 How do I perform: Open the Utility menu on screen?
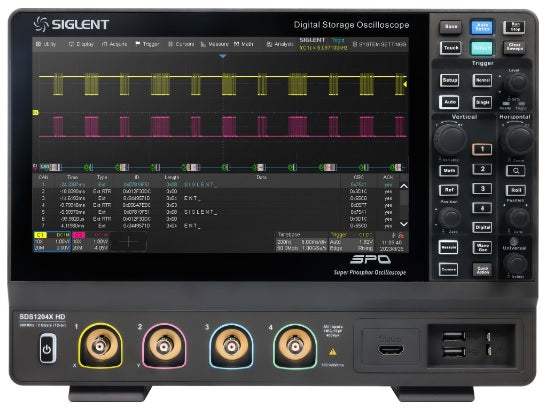(46, 44)
